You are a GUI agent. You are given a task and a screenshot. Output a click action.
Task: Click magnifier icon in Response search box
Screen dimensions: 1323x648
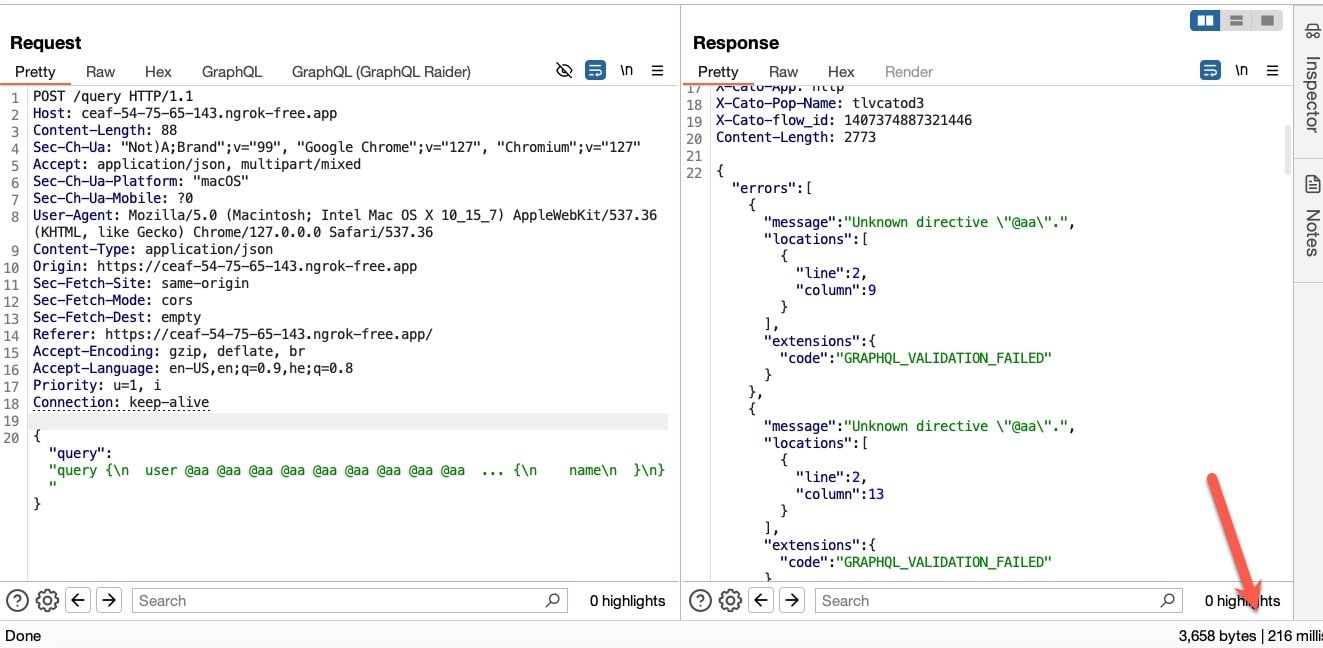click(x=1167, y=600)
